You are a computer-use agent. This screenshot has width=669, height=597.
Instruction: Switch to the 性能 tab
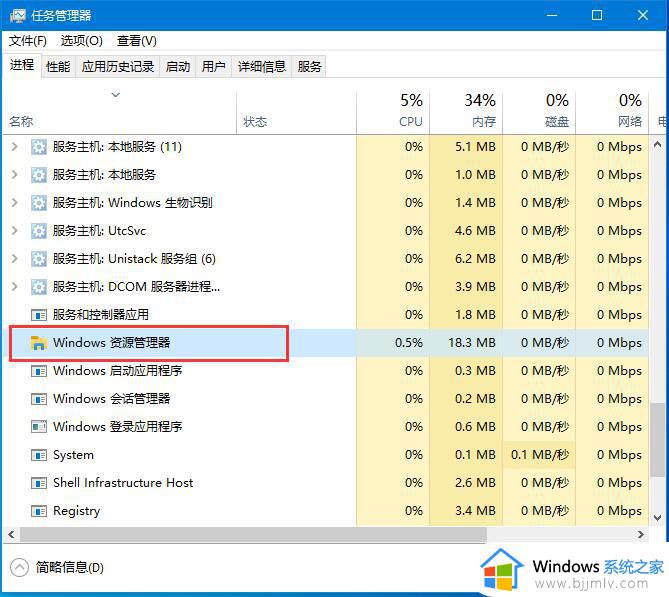tap(58, 67)
